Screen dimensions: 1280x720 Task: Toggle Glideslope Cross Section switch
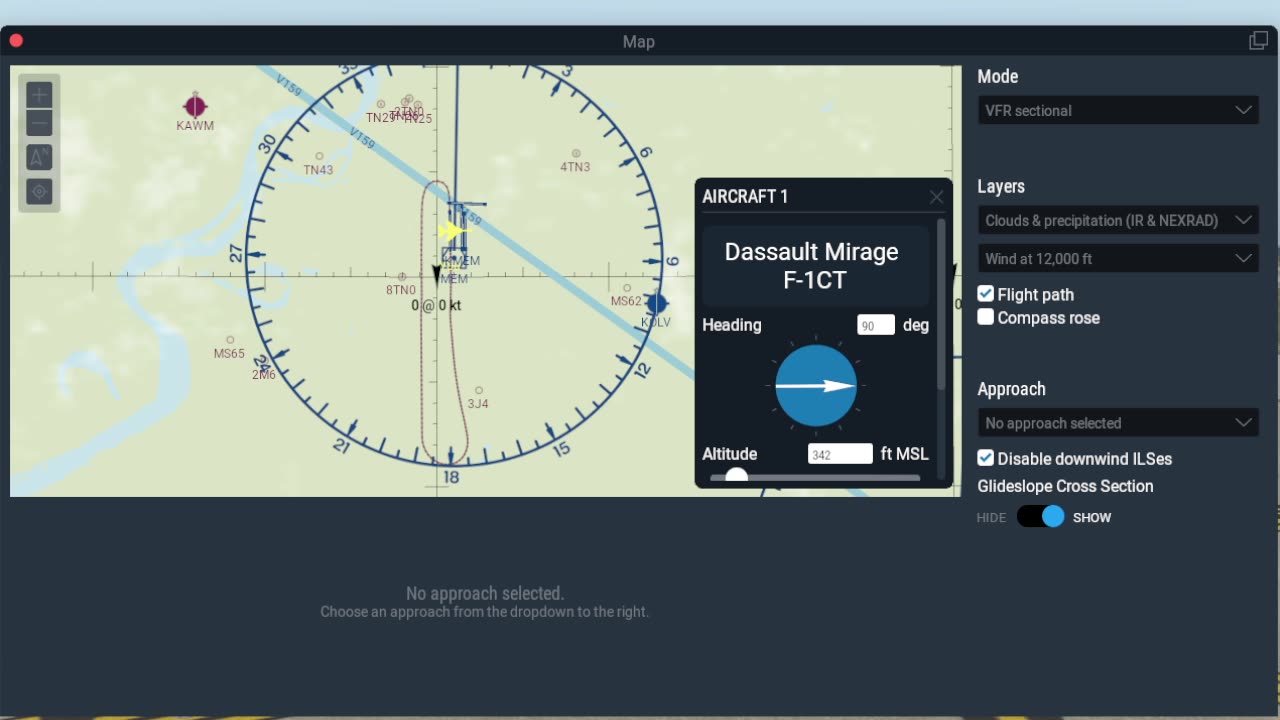click(1041, 517)
